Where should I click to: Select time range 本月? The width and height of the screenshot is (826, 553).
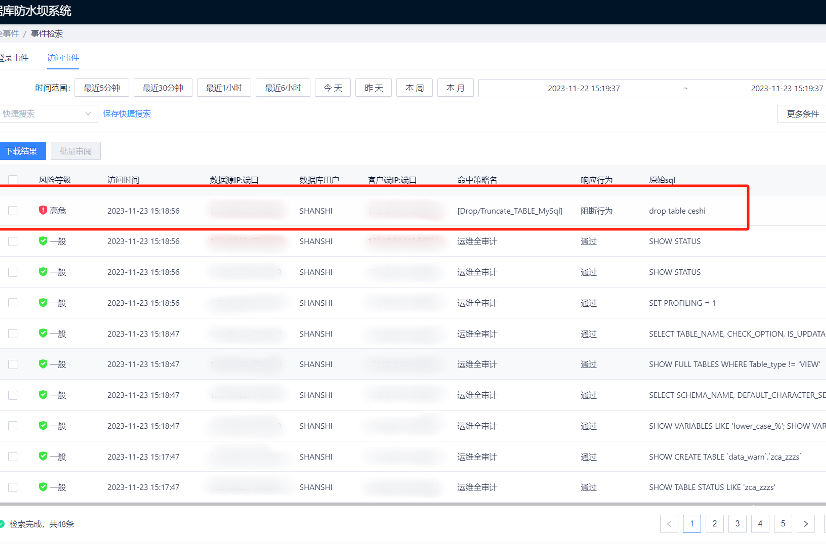(456, 88)
